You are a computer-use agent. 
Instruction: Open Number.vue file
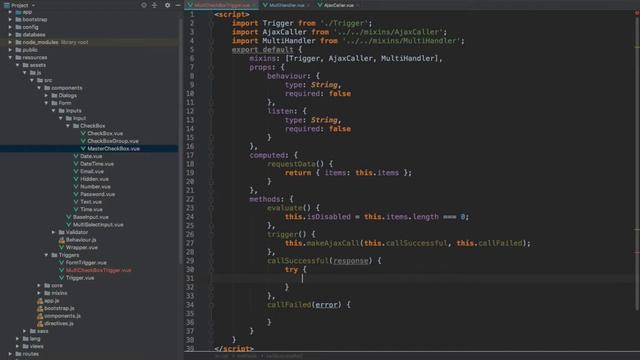point(95,187)
